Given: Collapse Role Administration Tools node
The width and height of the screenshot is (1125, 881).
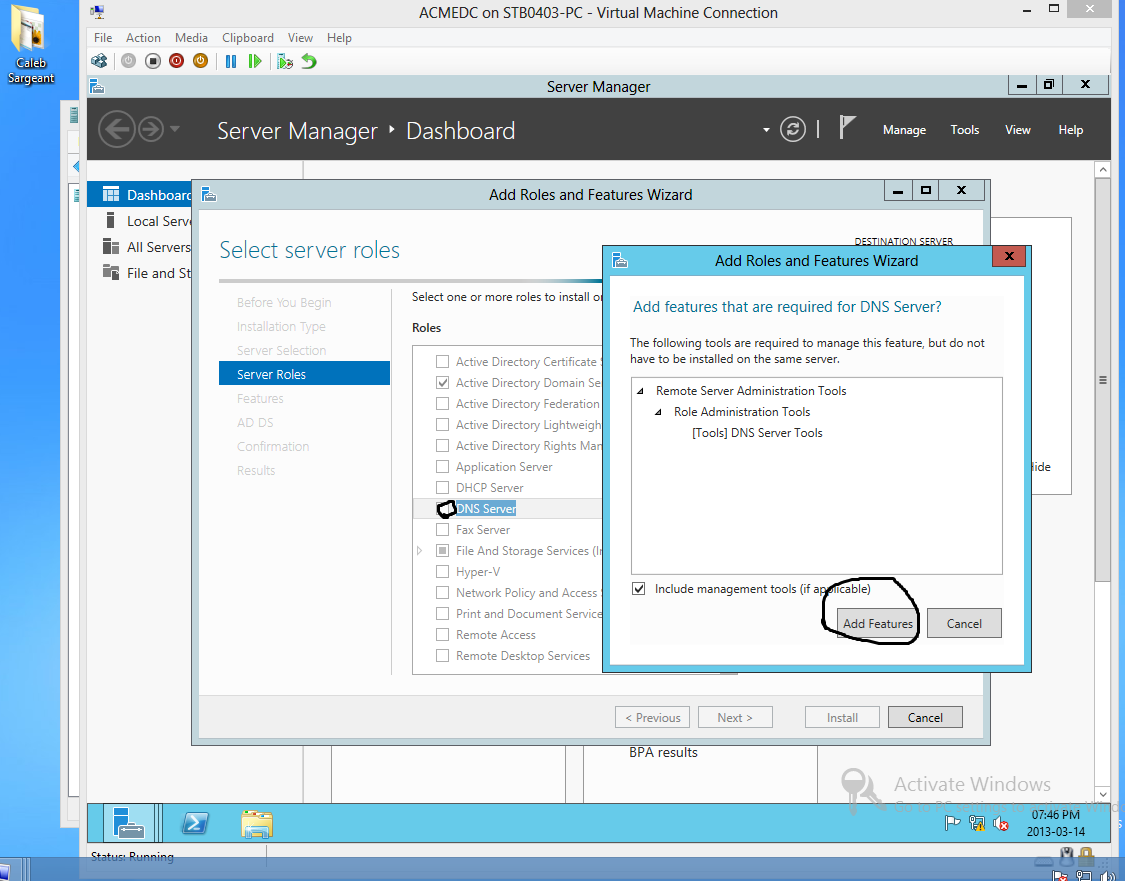Looking at the screenshot, I should [x=658, y=412].
